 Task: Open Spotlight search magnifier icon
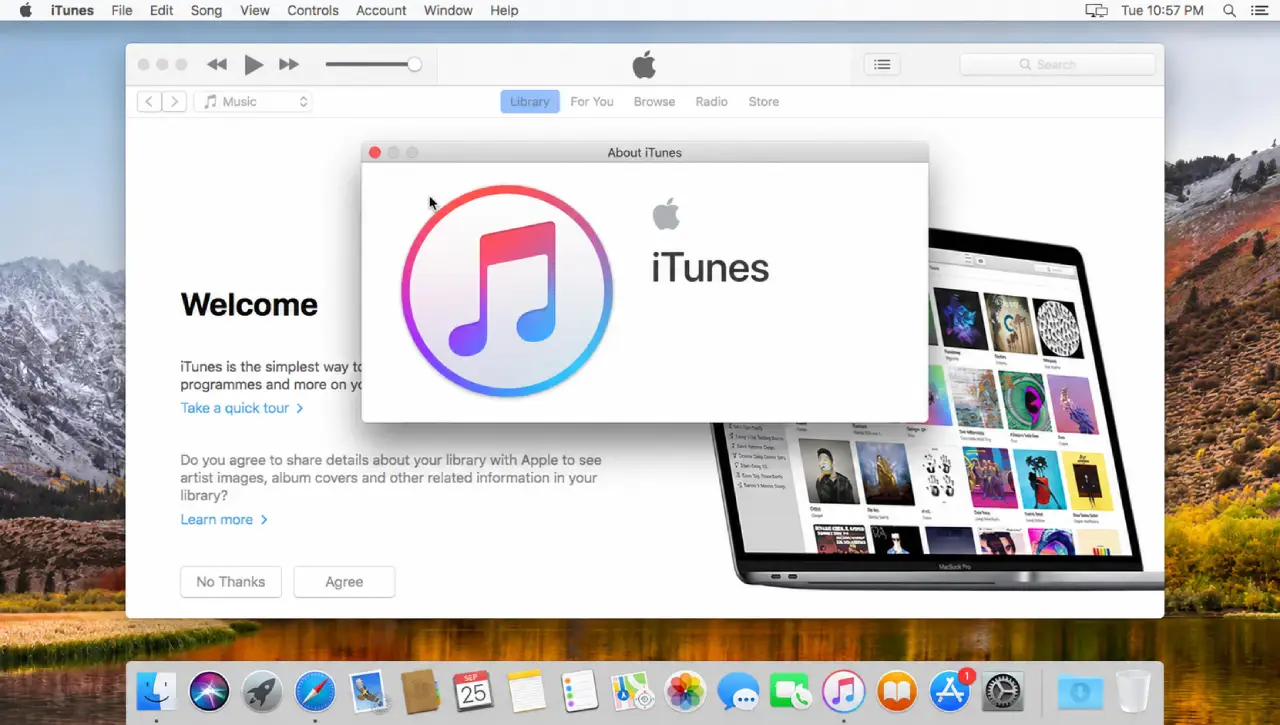click(1229, 10)
